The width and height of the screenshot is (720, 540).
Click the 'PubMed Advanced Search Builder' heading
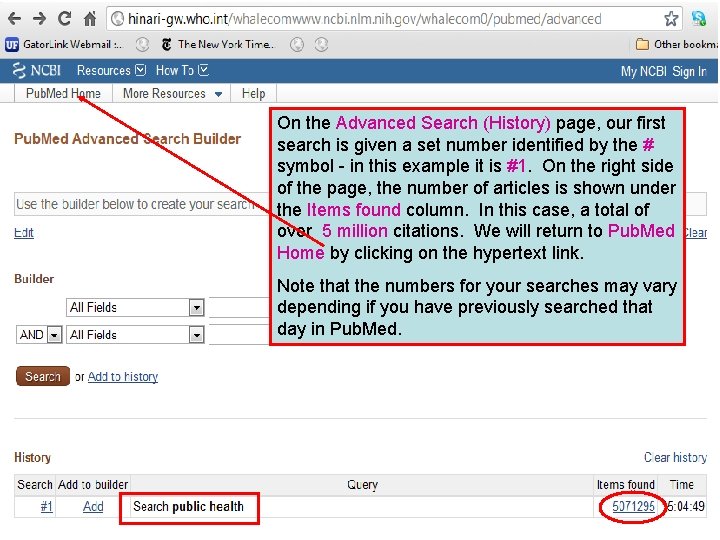127,139
